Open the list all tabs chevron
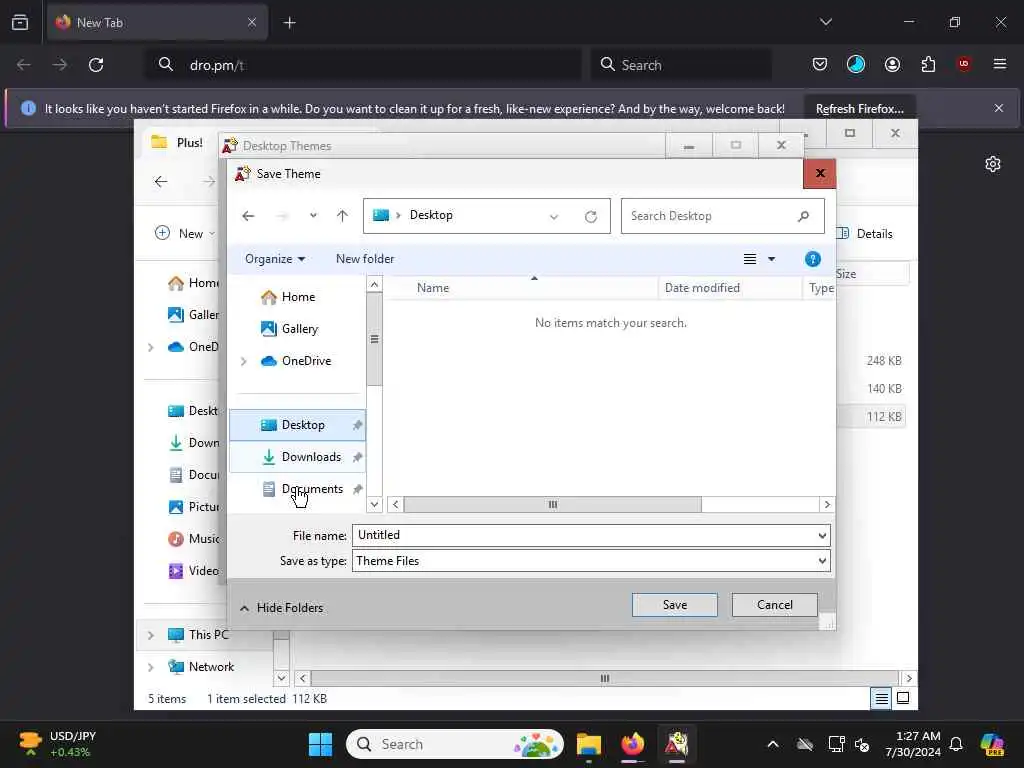The height and width of the screenshot is (768, 1024). 825,22
